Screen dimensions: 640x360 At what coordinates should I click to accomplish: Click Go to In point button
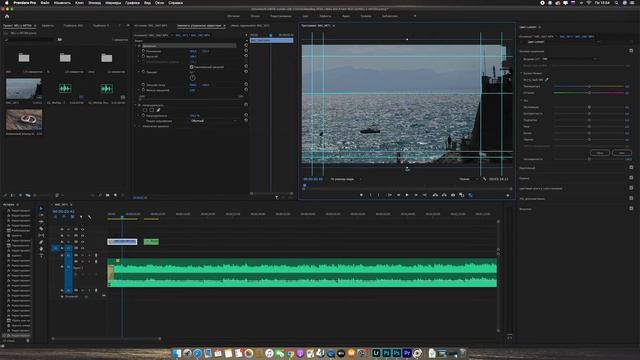[389, 195]
